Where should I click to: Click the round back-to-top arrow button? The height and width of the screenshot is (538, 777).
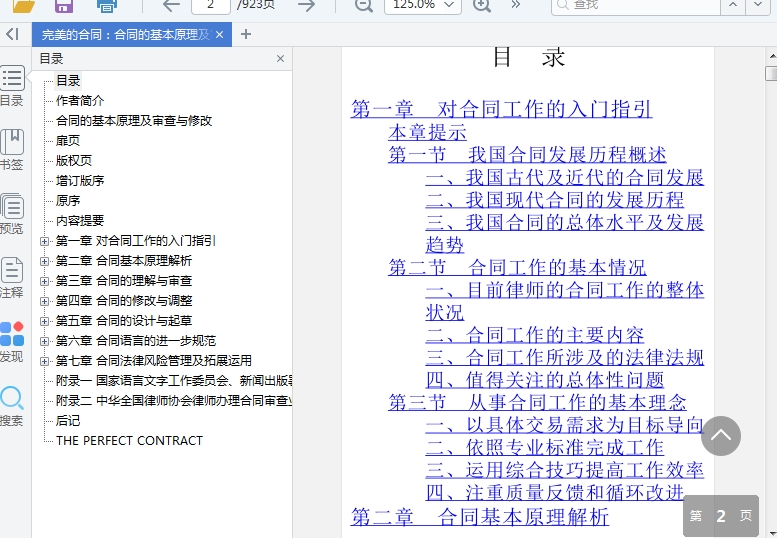pyautogui.click(x=721, y=436)
